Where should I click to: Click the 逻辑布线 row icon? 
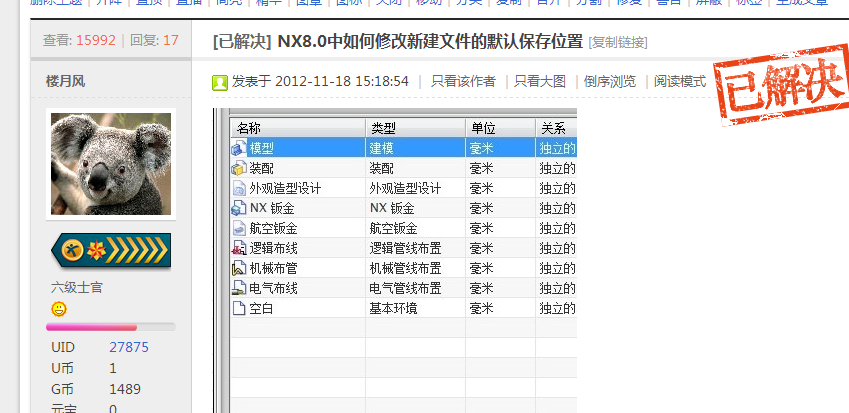[239, 248]
